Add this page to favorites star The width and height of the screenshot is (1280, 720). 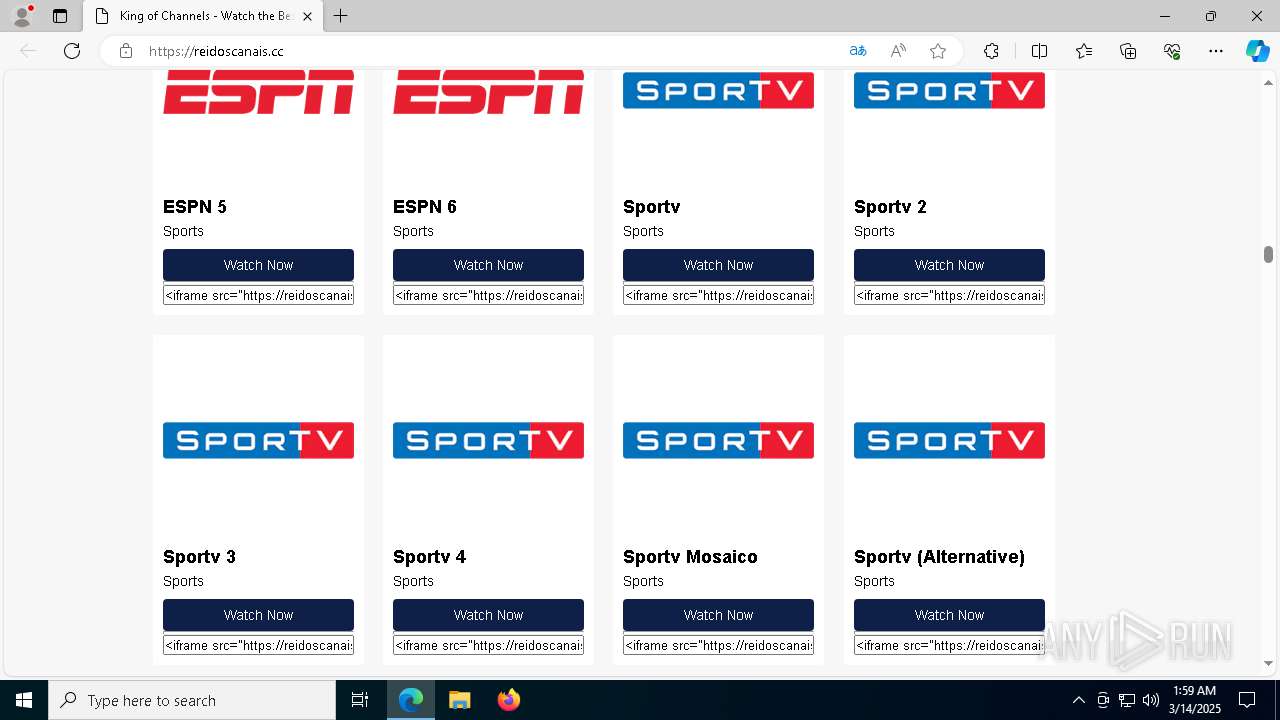click(938, 51)
